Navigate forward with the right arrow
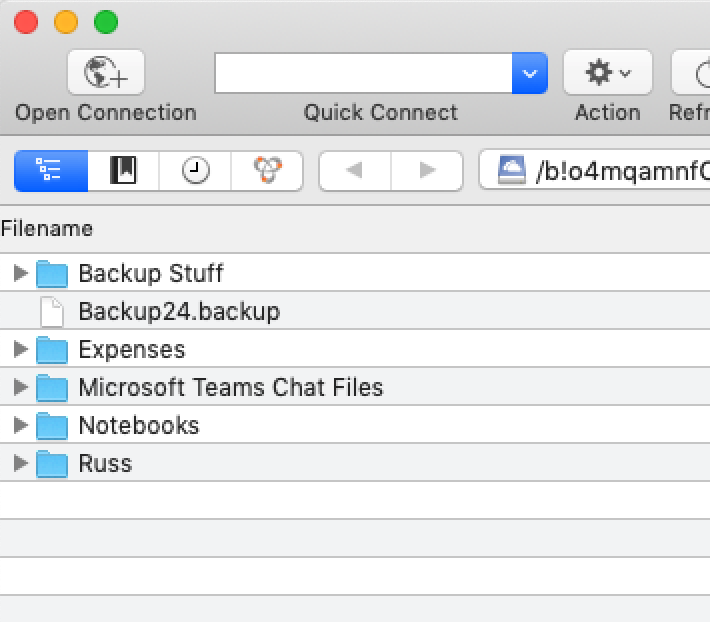This screenshot has height=622, width=710. point(427,170)
